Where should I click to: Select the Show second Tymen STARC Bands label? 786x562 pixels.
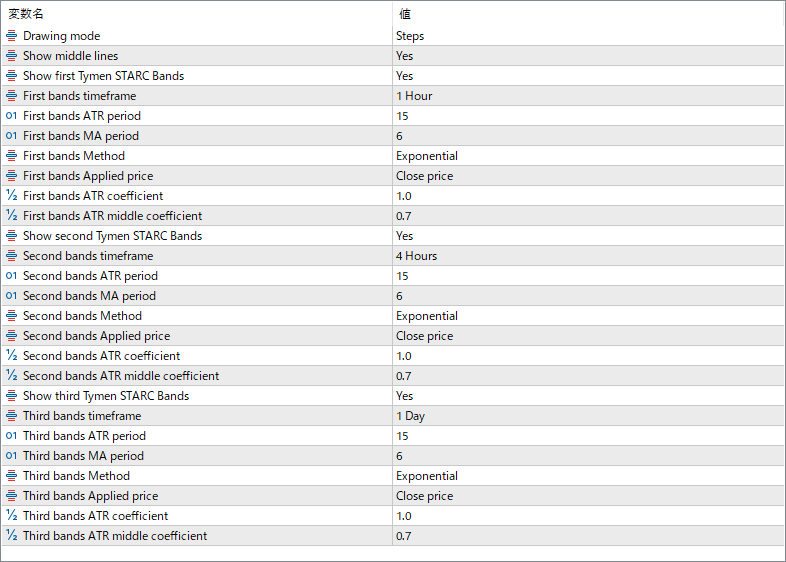[112, 236]
